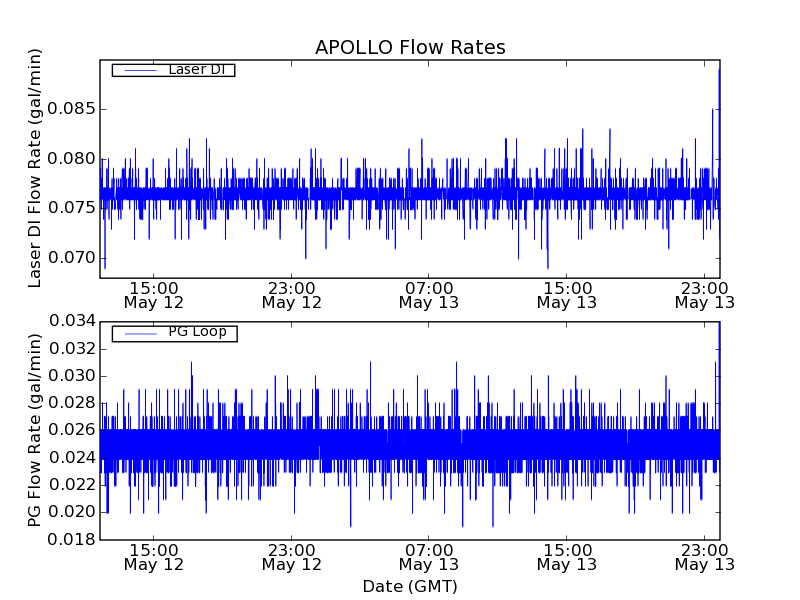Click the blue line sample in PG Loop legend
The width and height of the screenshot is (800, 600).
[138, 333]
